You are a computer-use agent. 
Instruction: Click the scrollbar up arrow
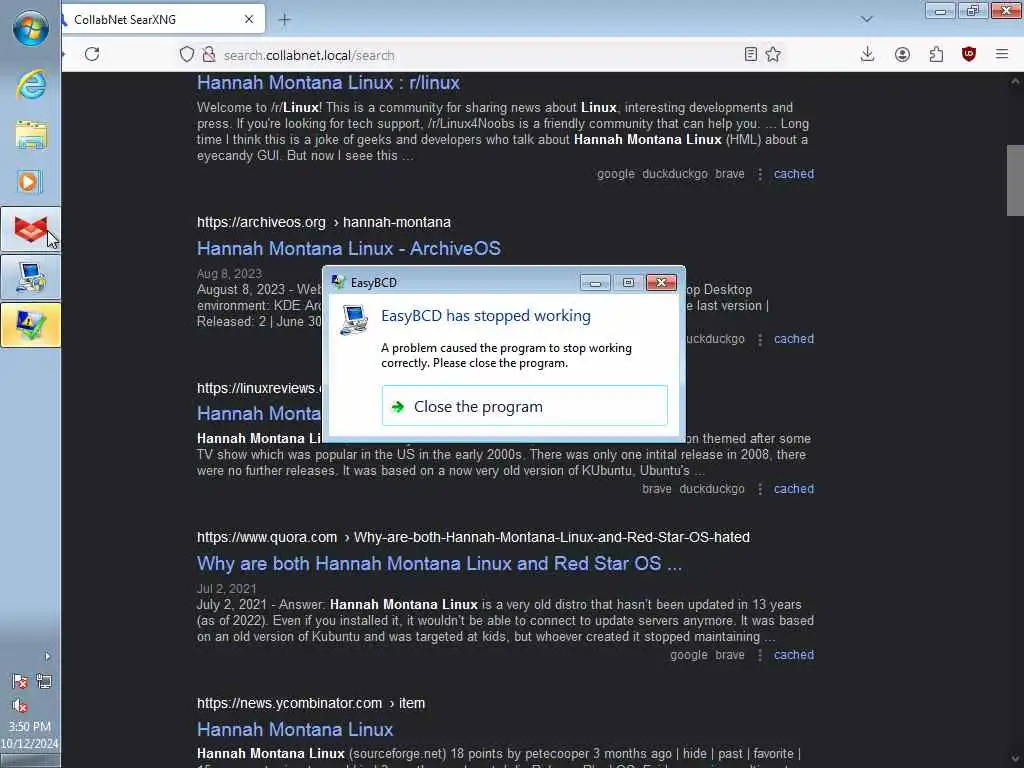pyautogui.click(x=1015, y=81)
